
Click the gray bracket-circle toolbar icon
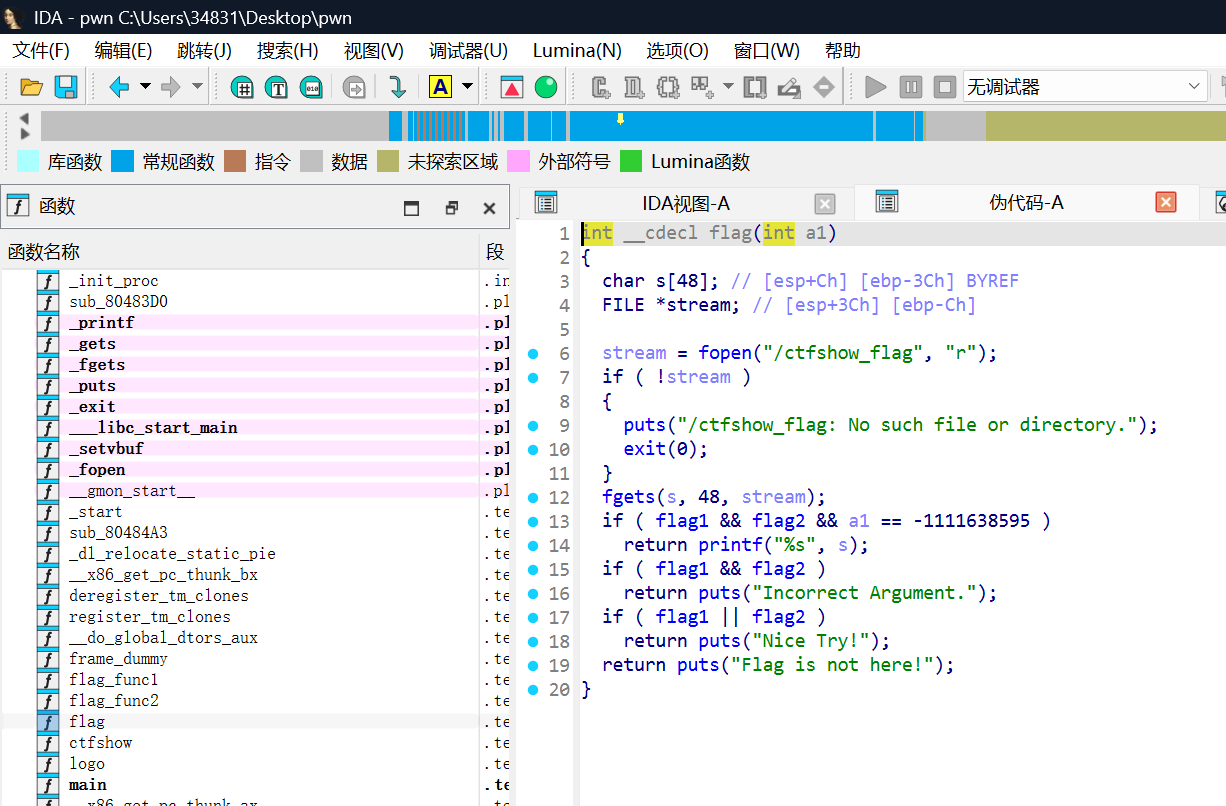click(668, 87)
